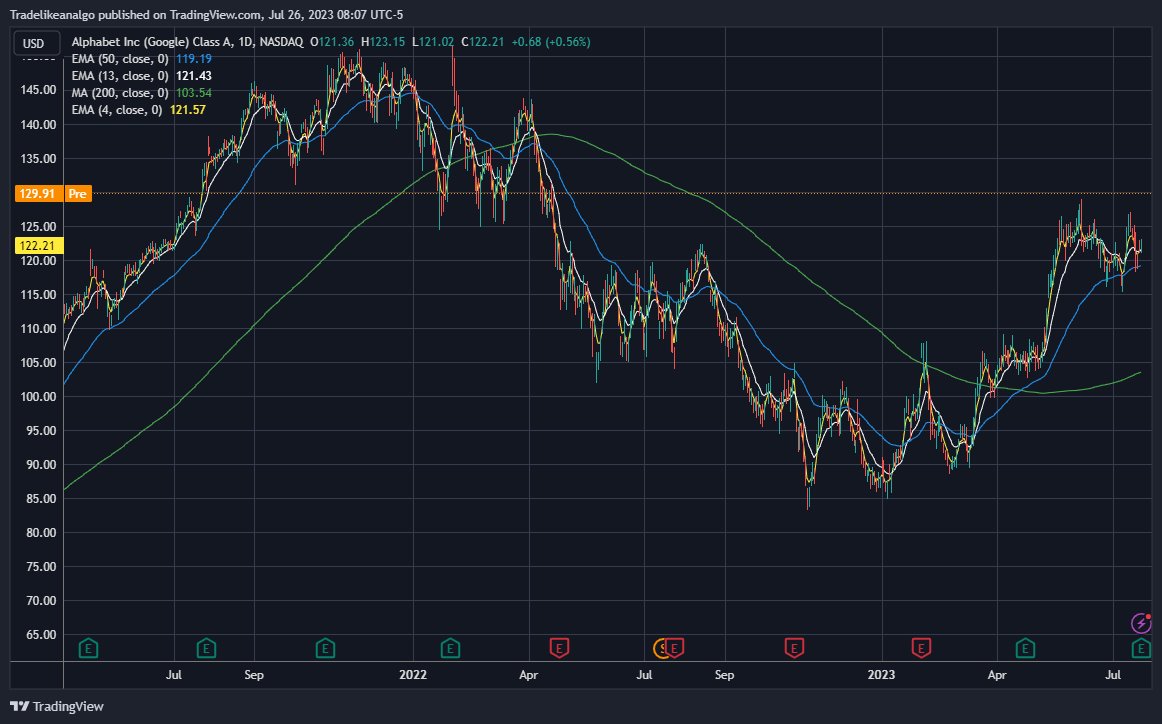Click the red E marker beside the S marker
The width and height of the screenshot is (1162, 724).
[674, 648]
